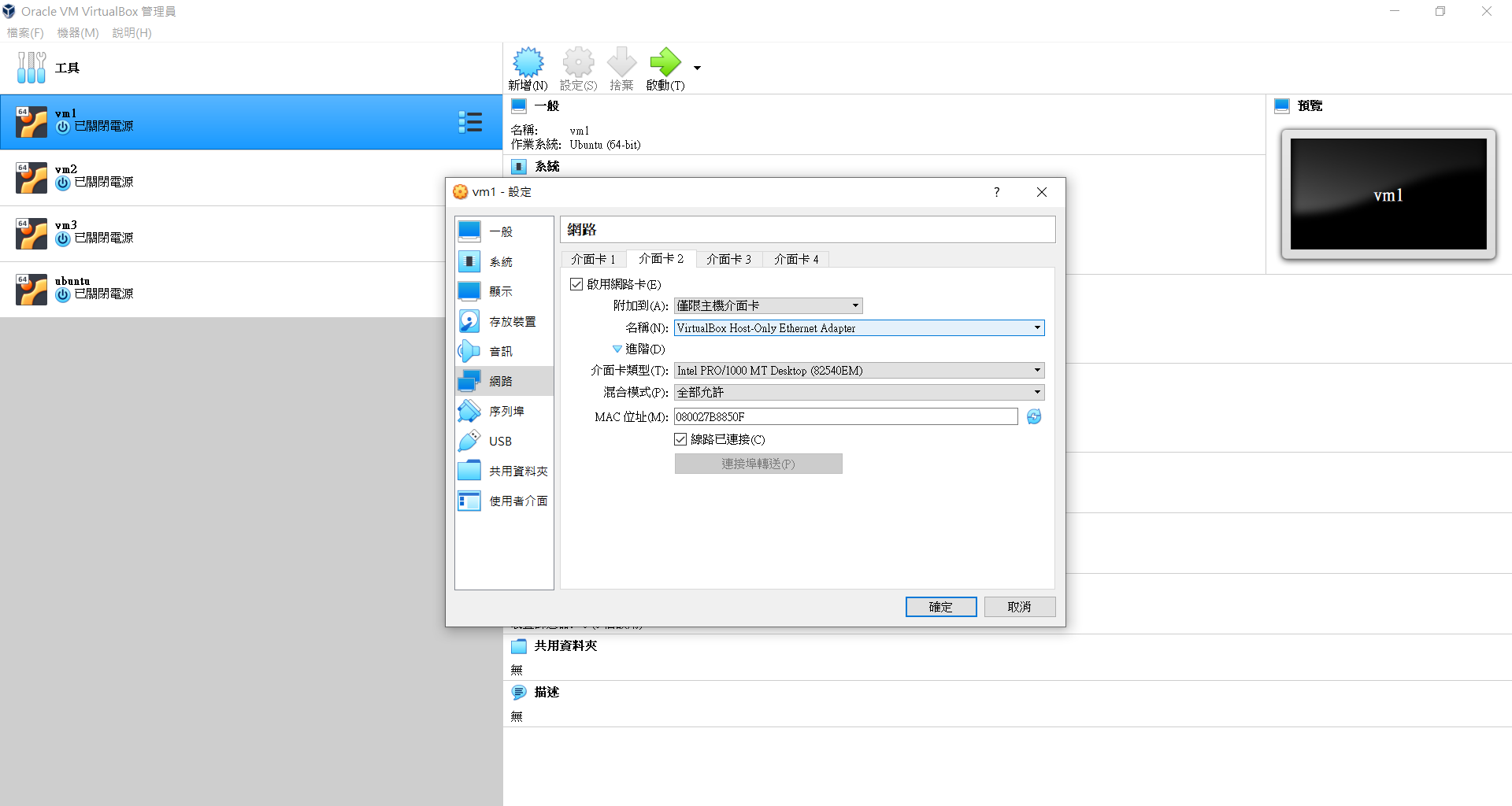Image resolution: width=1512 pixels, height=806 pixels.
Task: Open 序列埠 (Serial Ports) settings category
Action: coord(504,411)
